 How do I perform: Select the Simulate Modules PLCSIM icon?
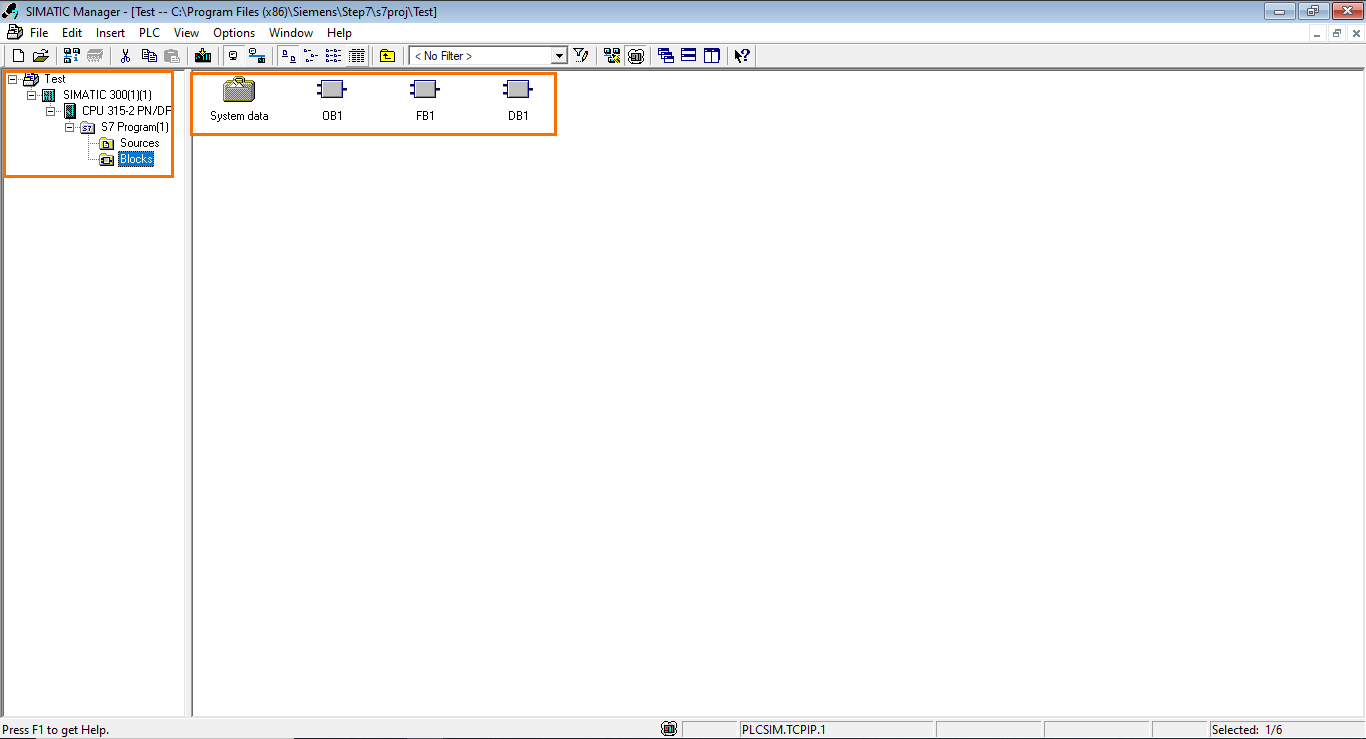point(636,55)
